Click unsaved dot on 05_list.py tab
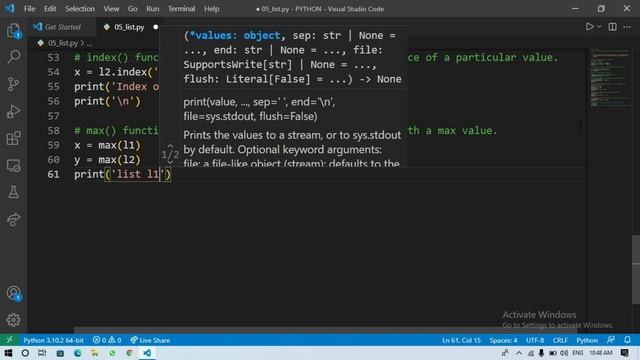640x360 pixels. pos(156,27)
